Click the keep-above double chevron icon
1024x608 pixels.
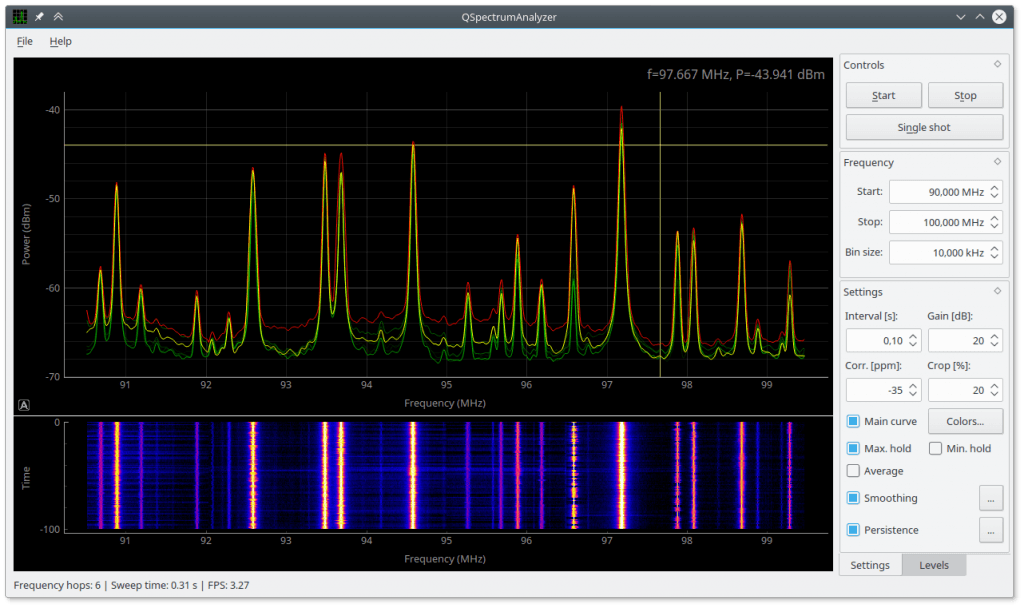[x=58, y=17]
